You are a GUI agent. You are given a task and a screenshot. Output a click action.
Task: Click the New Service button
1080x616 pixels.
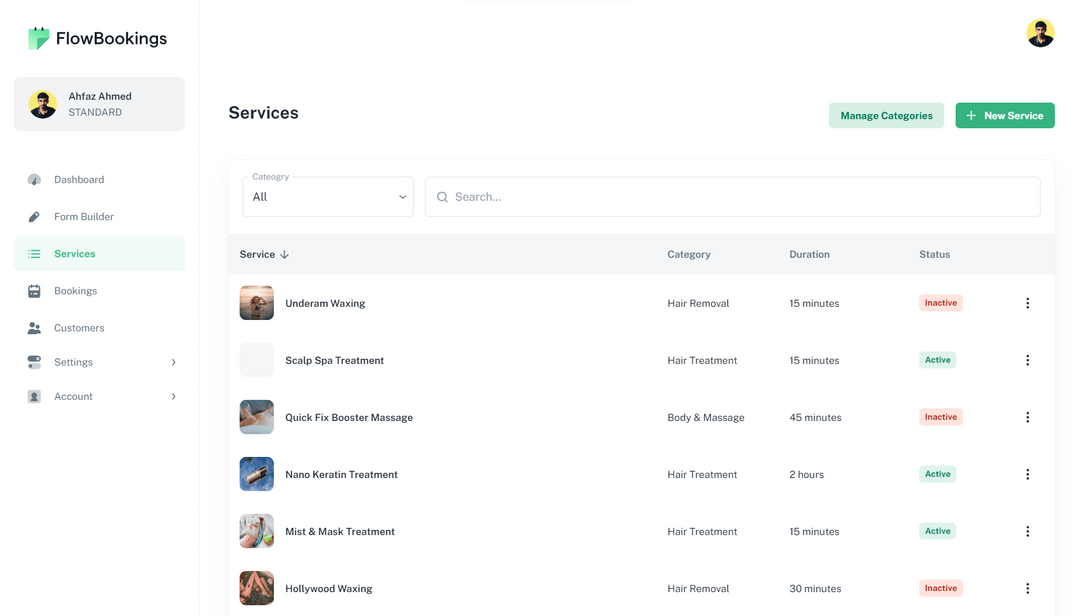point(1004,115)
